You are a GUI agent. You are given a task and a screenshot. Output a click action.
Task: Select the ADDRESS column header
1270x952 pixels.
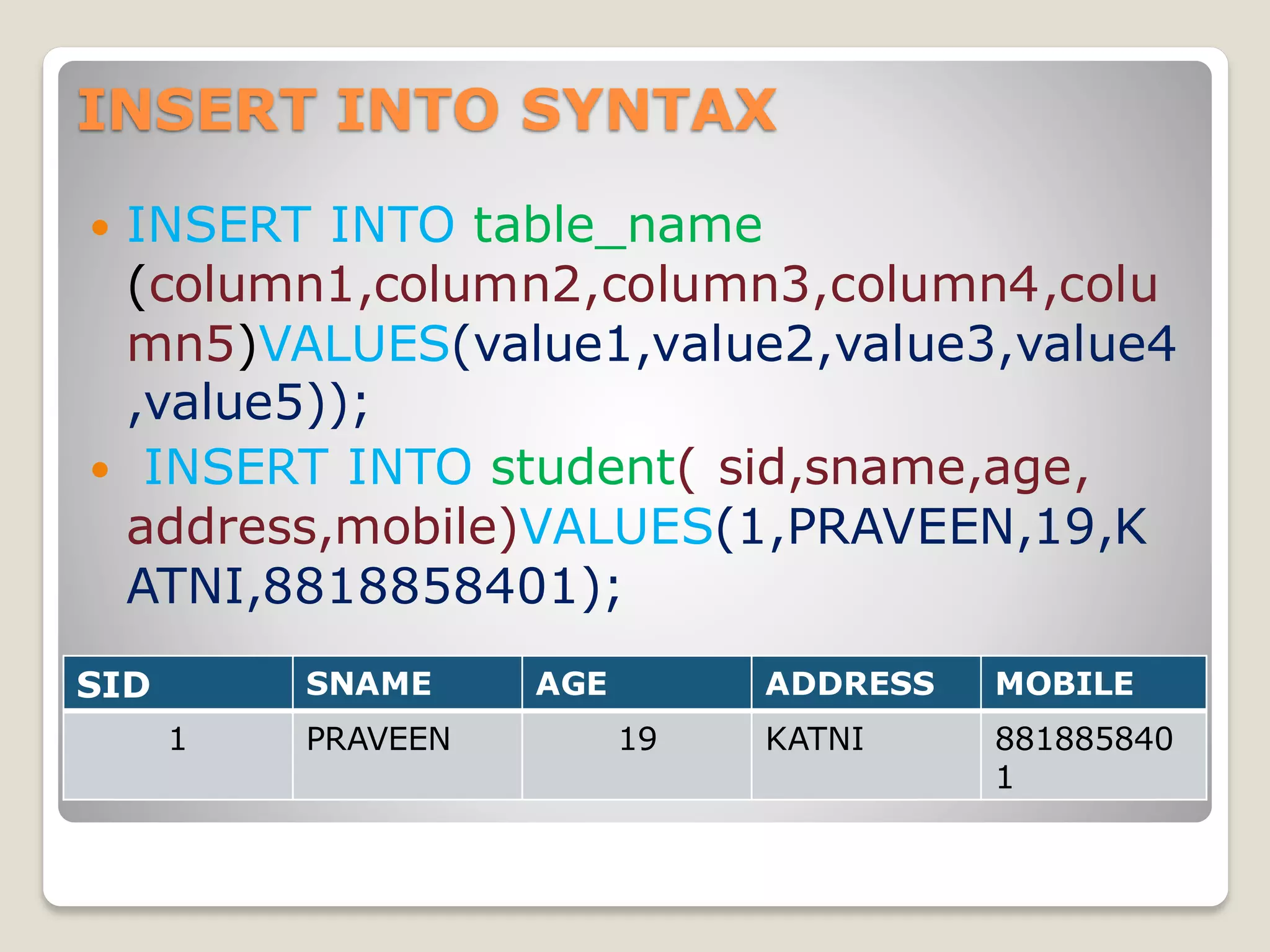866,682
